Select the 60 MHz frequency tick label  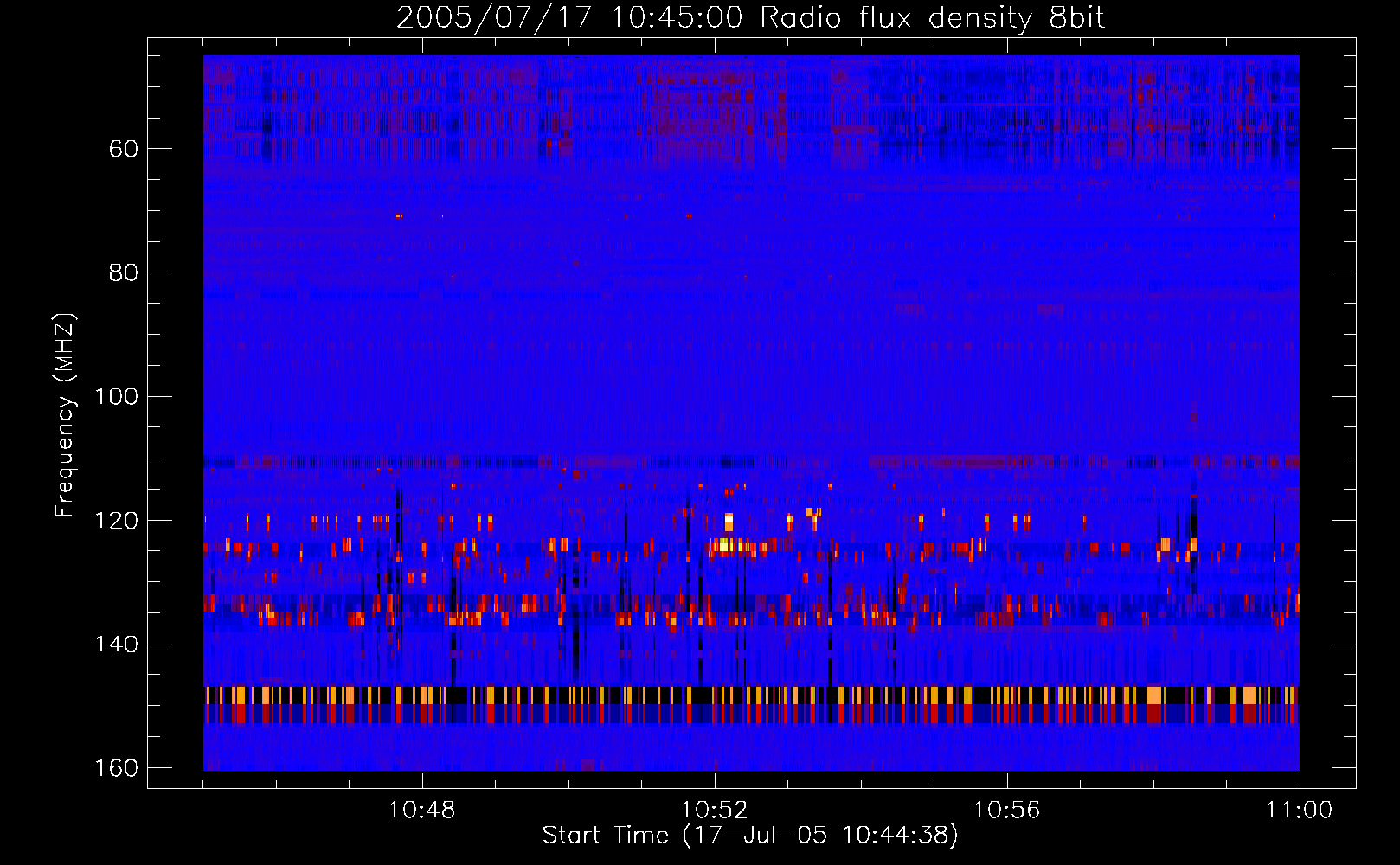(124, 149)
